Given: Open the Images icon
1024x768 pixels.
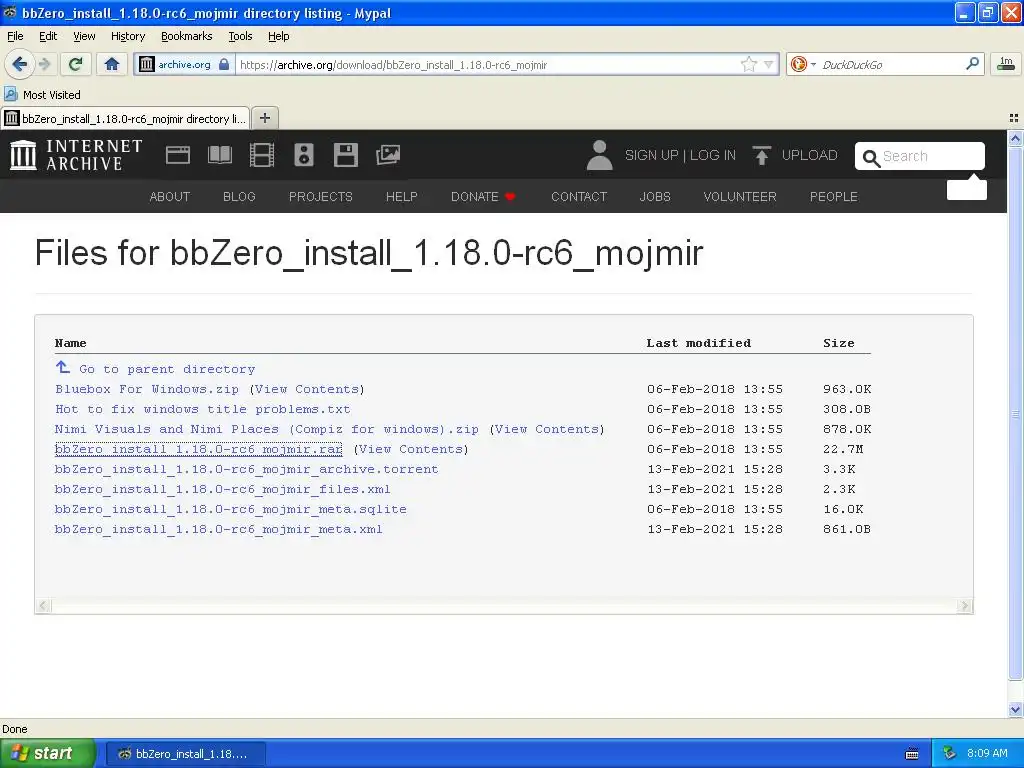Looking at the screenshot, I should 388,155.
